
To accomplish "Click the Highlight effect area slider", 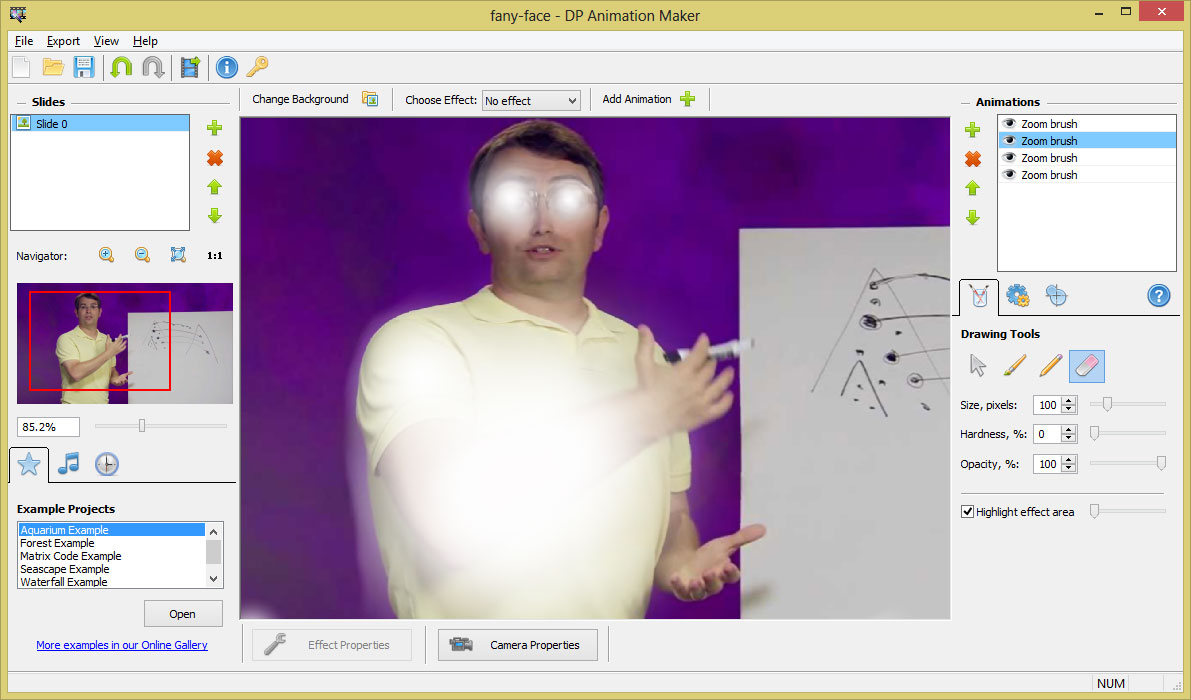I will tap(1128, 512).
